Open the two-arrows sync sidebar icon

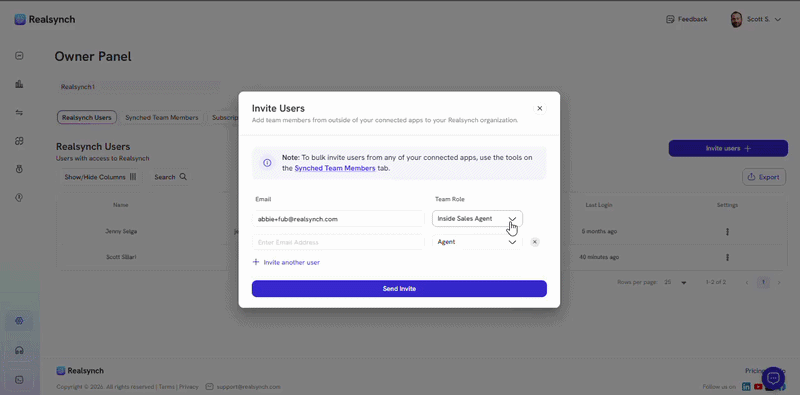(19, 113)
